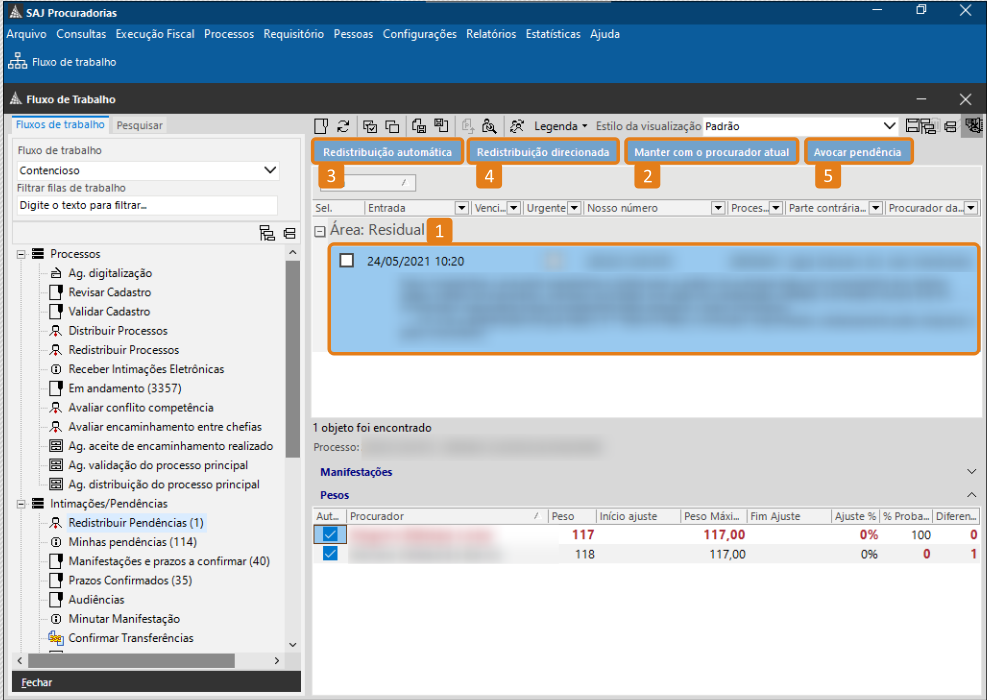This screenshot has height=700, width=987.
Task: Switch to the Pesquisar tab
Action: pos(139,125)
